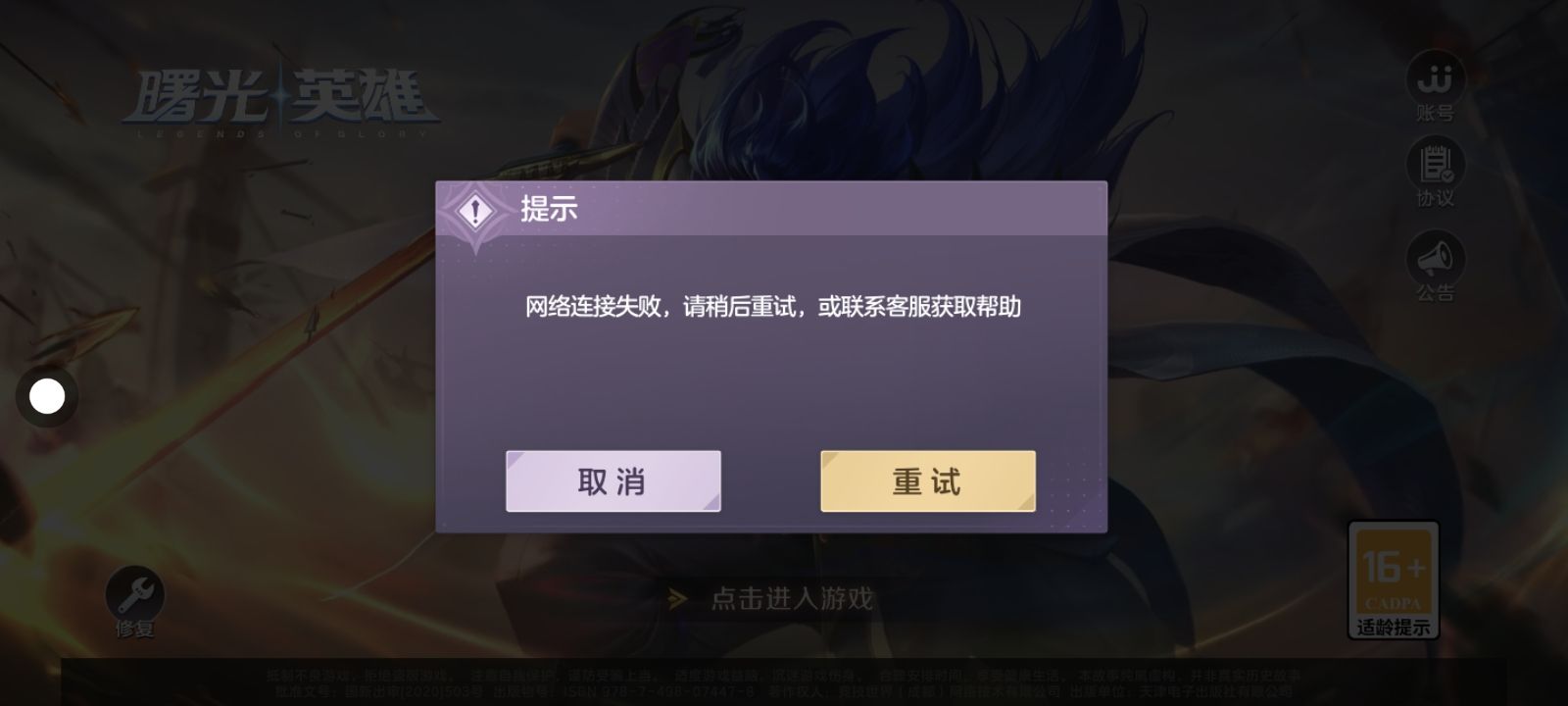
Task: Tap the 协议 text label
Action: click(1435, 199)
